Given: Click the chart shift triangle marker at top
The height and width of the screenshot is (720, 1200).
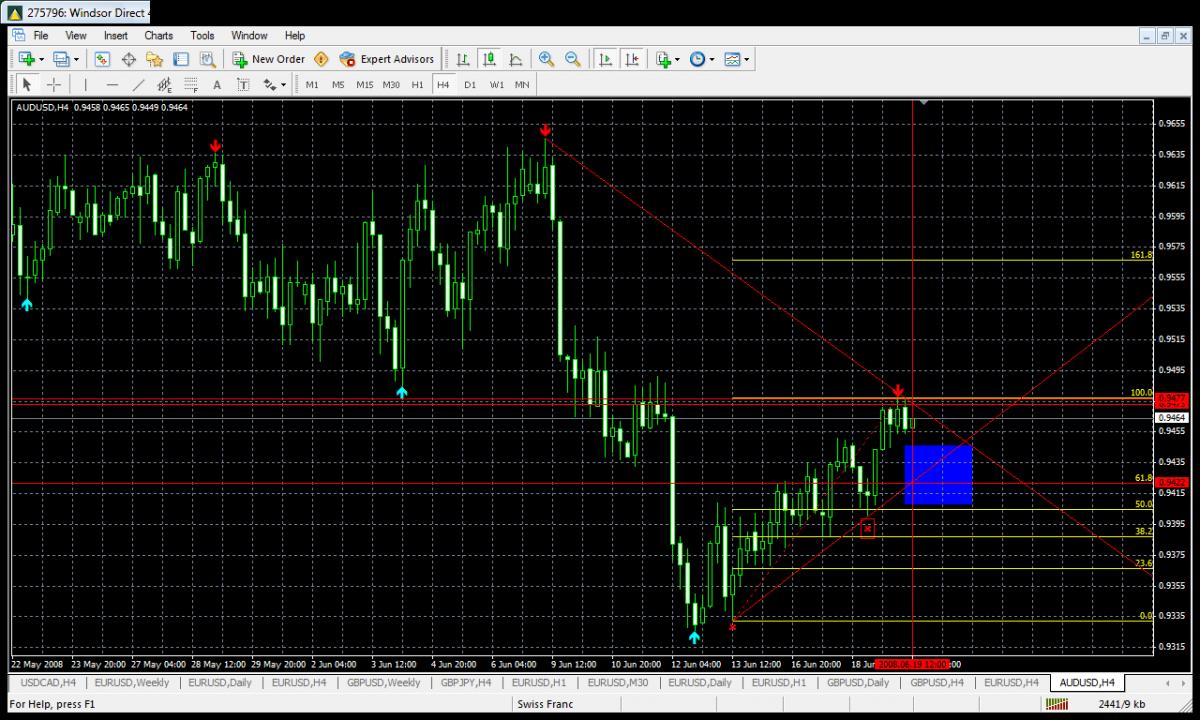Looking at the screenshot, I should (925, 102).
